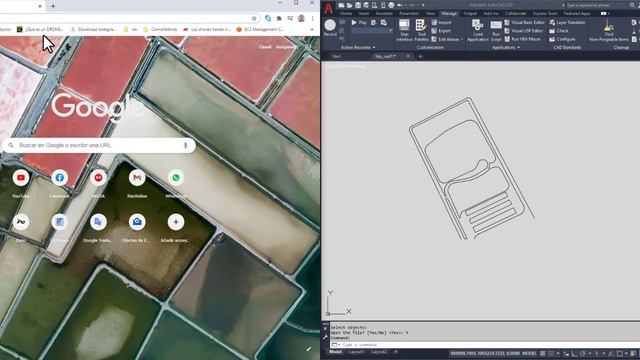Play the recorded action macro

click(x=359, y=23)
